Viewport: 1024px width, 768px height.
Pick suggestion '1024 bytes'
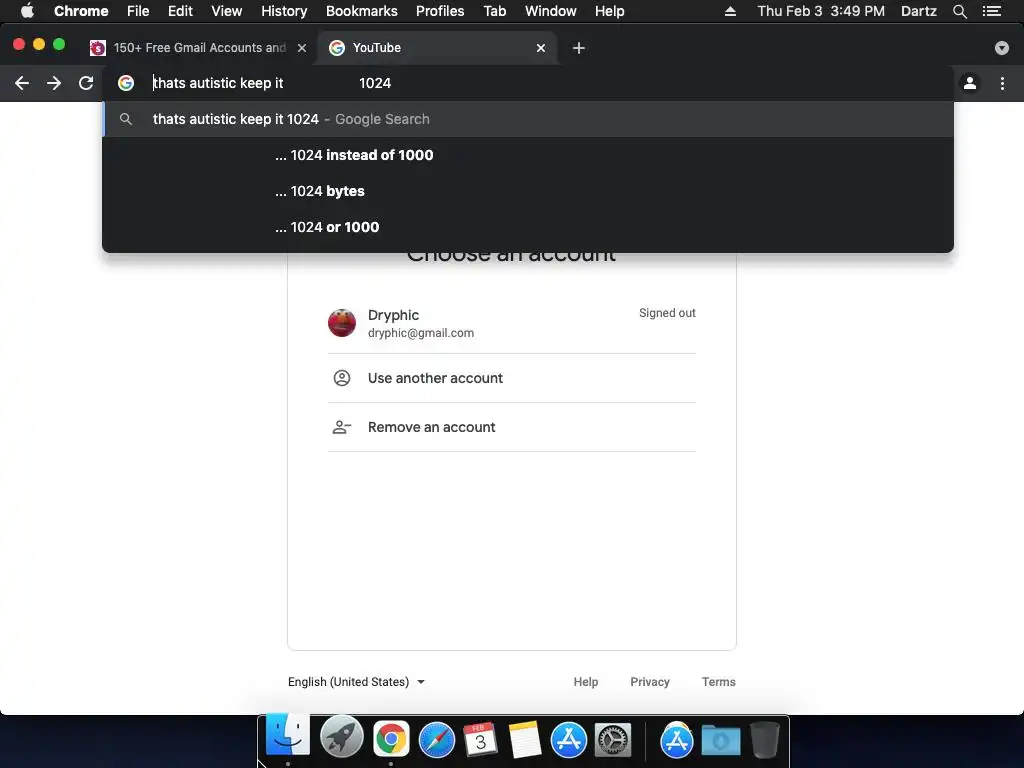[528, 191]
